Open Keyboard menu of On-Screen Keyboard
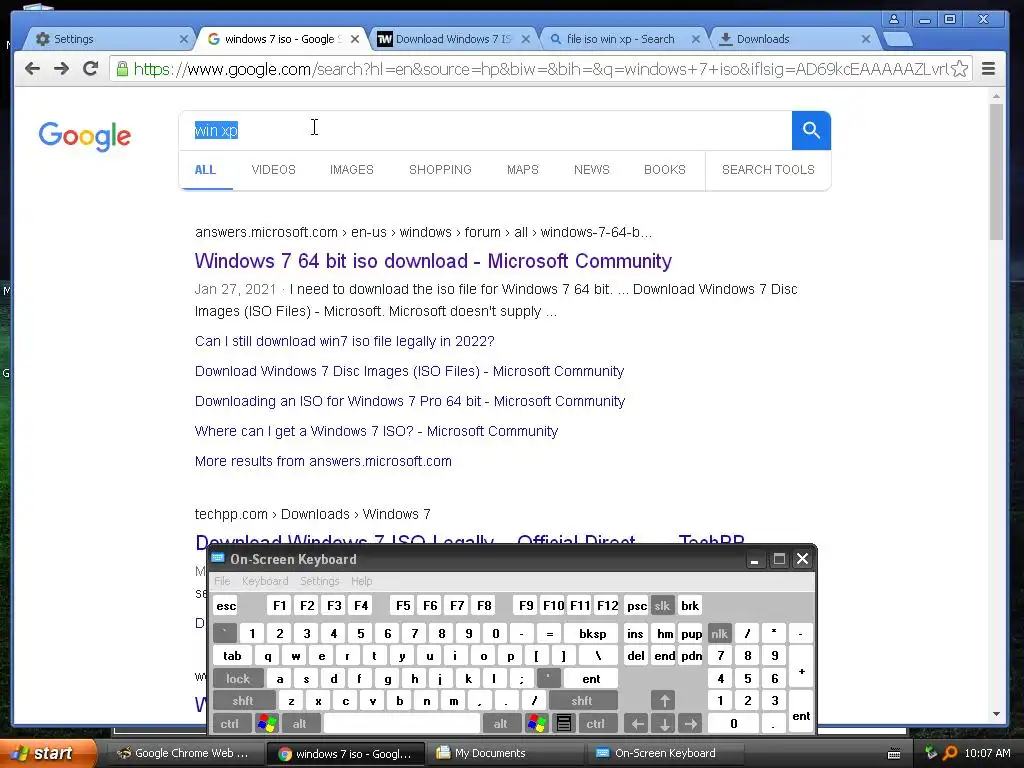Viewport: 1024px width, 768px height. (265, 581)
